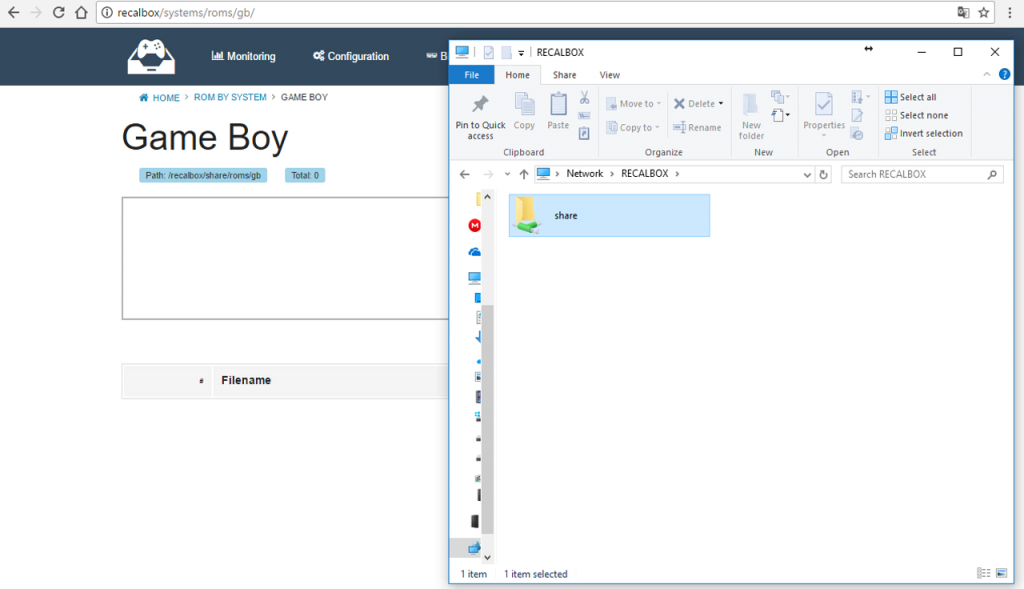Viewport: 1024px width, 589px height.
Task: Open the Share ribbon tab
Action: [564, 75]
